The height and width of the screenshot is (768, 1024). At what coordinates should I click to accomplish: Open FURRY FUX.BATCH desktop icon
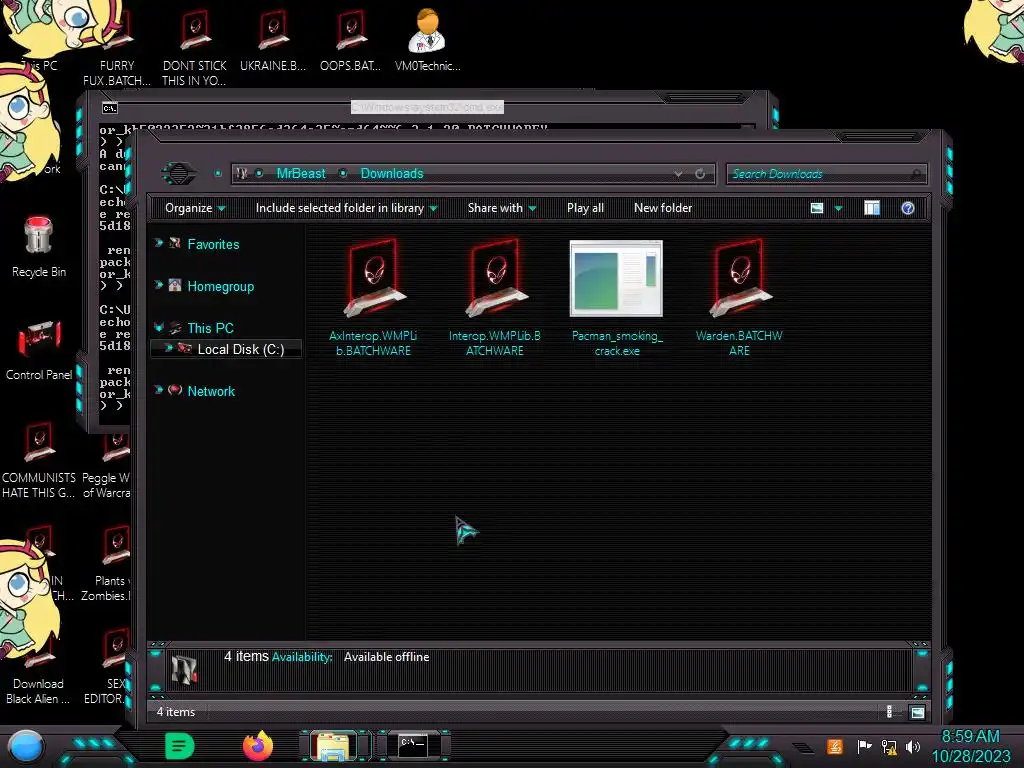pos(117,49)
